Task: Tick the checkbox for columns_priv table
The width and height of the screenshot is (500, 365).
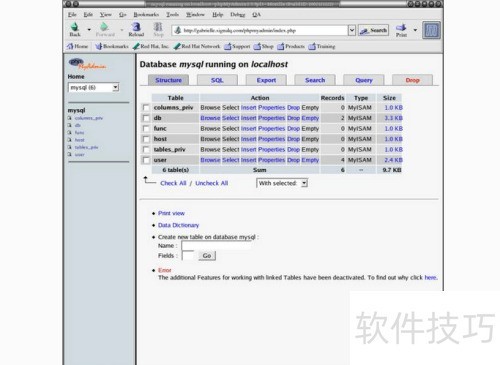Action: [x=146, y=108]
